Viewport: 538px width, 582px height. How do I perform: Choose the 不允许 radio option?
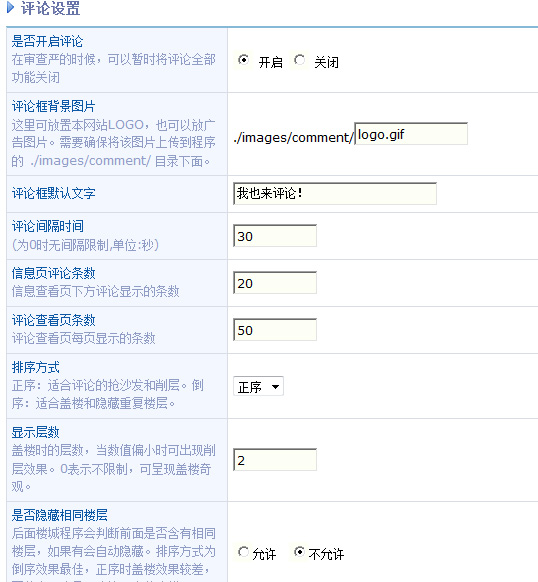(299, 552)
